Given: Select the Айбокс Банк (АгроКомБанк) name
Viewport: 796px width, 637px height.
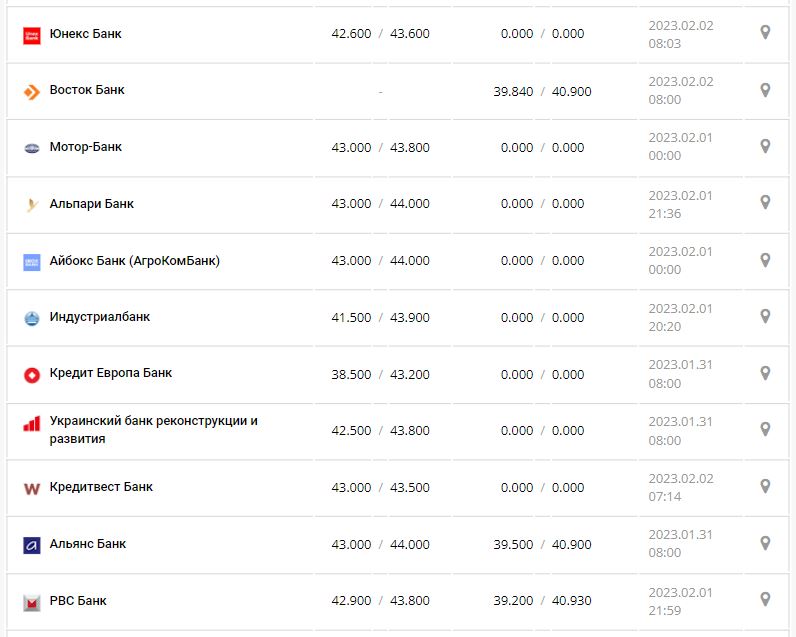Looking at the screenshot, I should 135,261.
